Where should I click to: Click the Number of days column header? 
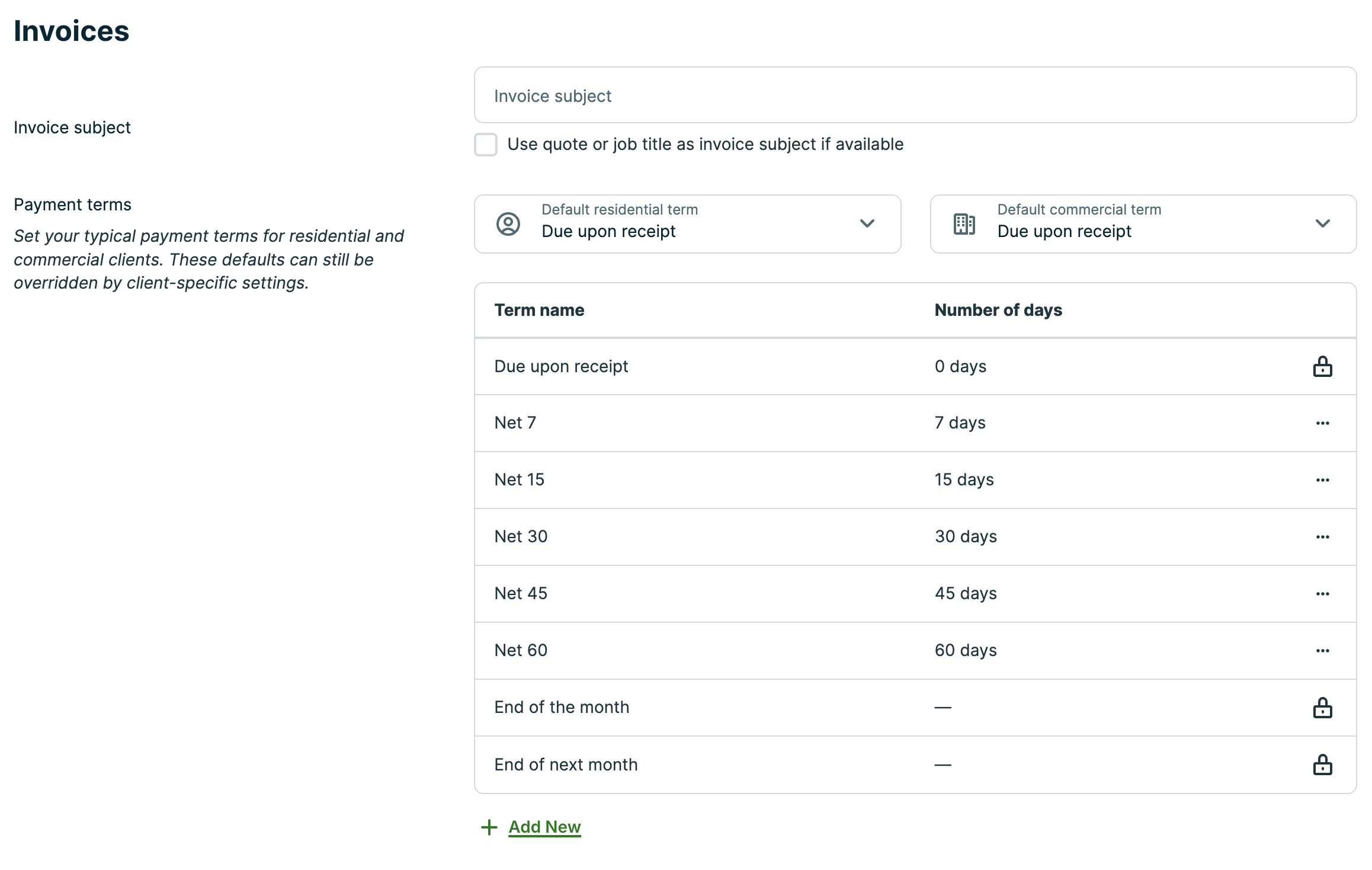(x=998, y=310)
